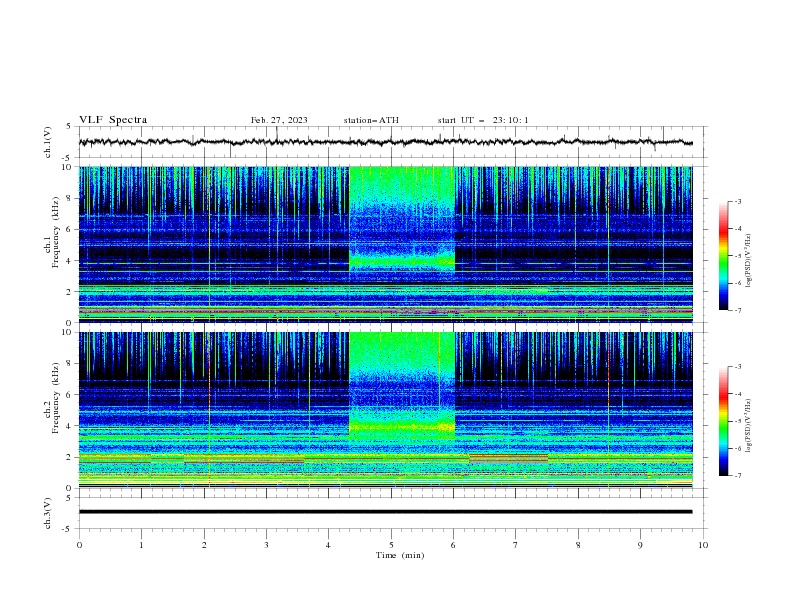Click the "8" kHz tick on ch.1 frequency axis

click(x=69, y=198)
